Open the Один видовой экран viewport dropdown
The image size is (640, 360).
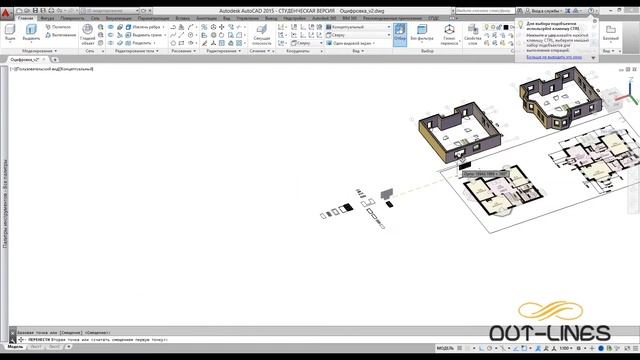click(351, 43)
